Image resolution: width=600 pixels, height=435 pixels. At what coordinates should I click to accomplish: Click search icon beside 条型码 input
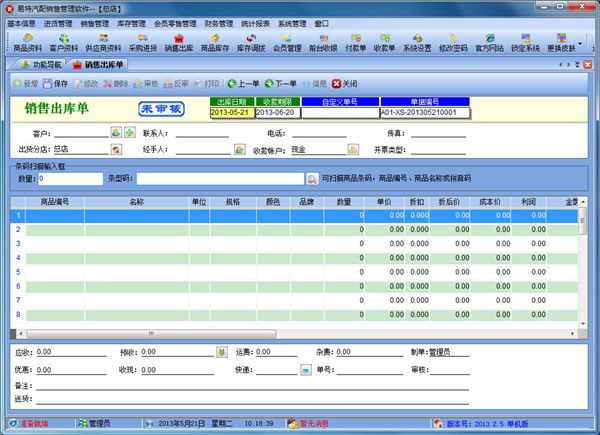click(x=313, y=179)
